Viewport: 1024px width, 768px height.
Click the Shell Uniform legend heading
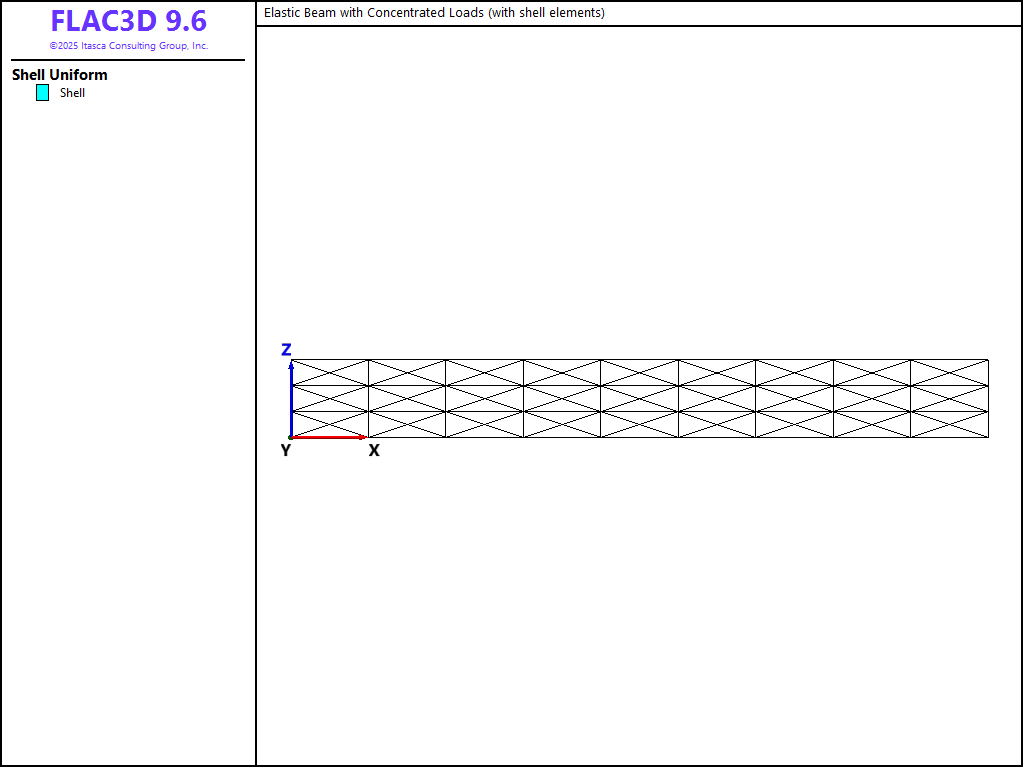click(x=60, y=75)
